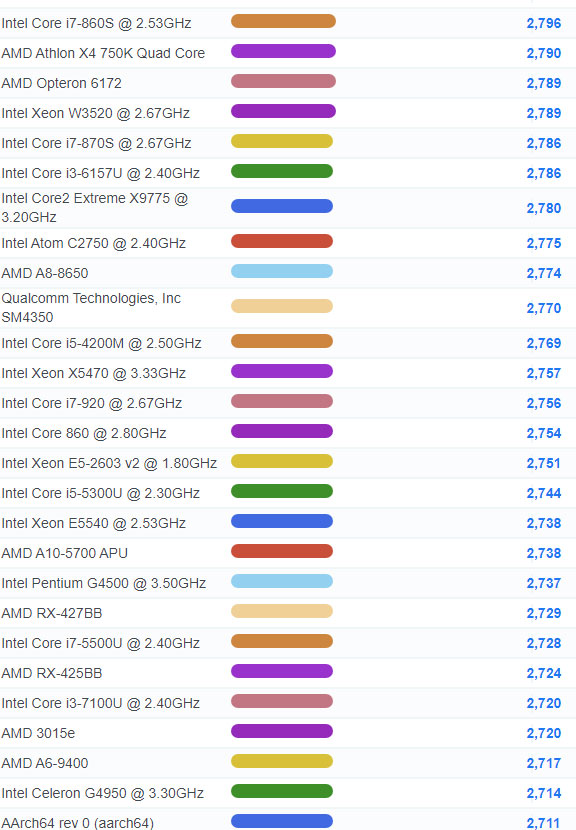Click score 2,780 for Core2 Extreme X9775

(x=544, y=209)
